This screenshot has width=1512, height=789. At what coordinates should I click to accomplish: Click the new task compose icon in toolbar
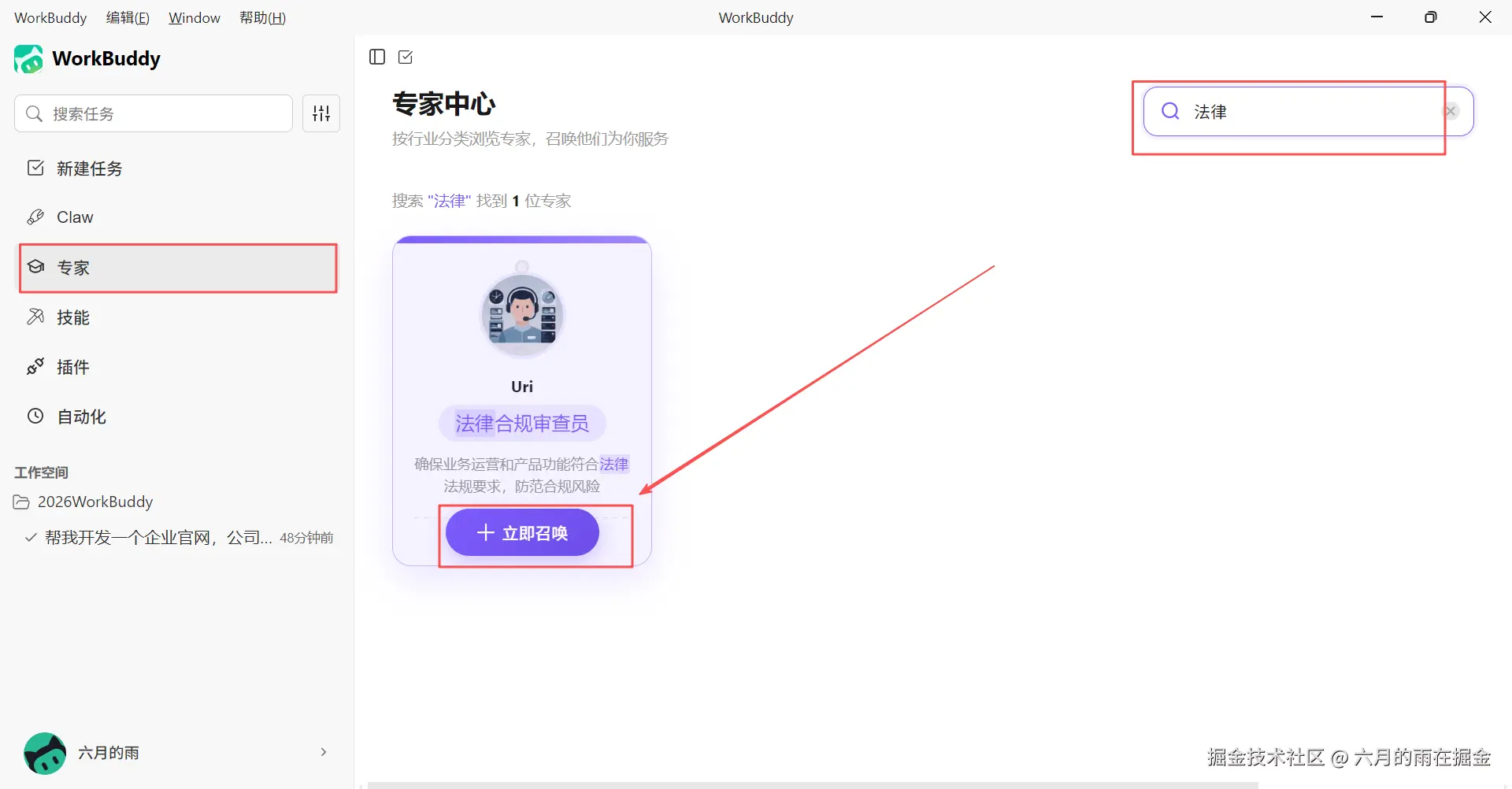pos(406,57)
